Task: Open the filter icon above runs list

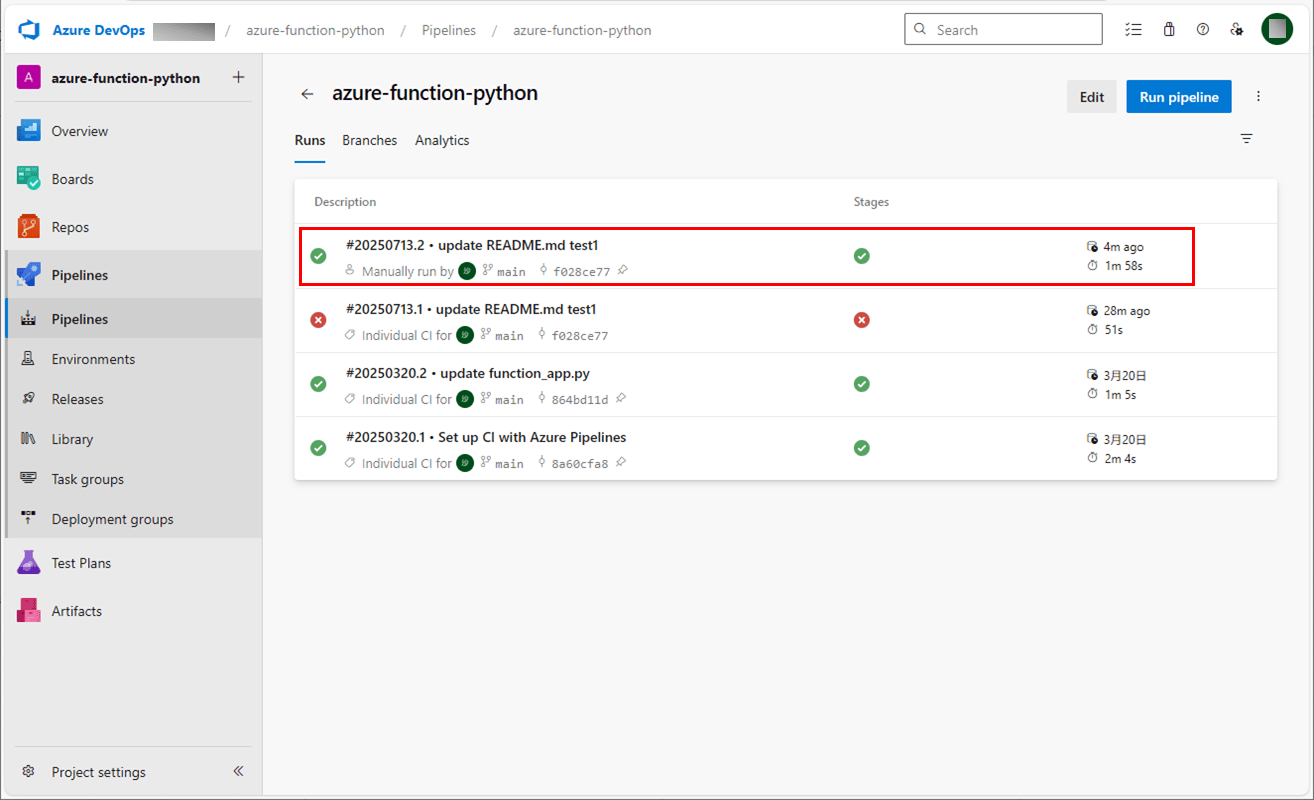Action: [1247, 139]
